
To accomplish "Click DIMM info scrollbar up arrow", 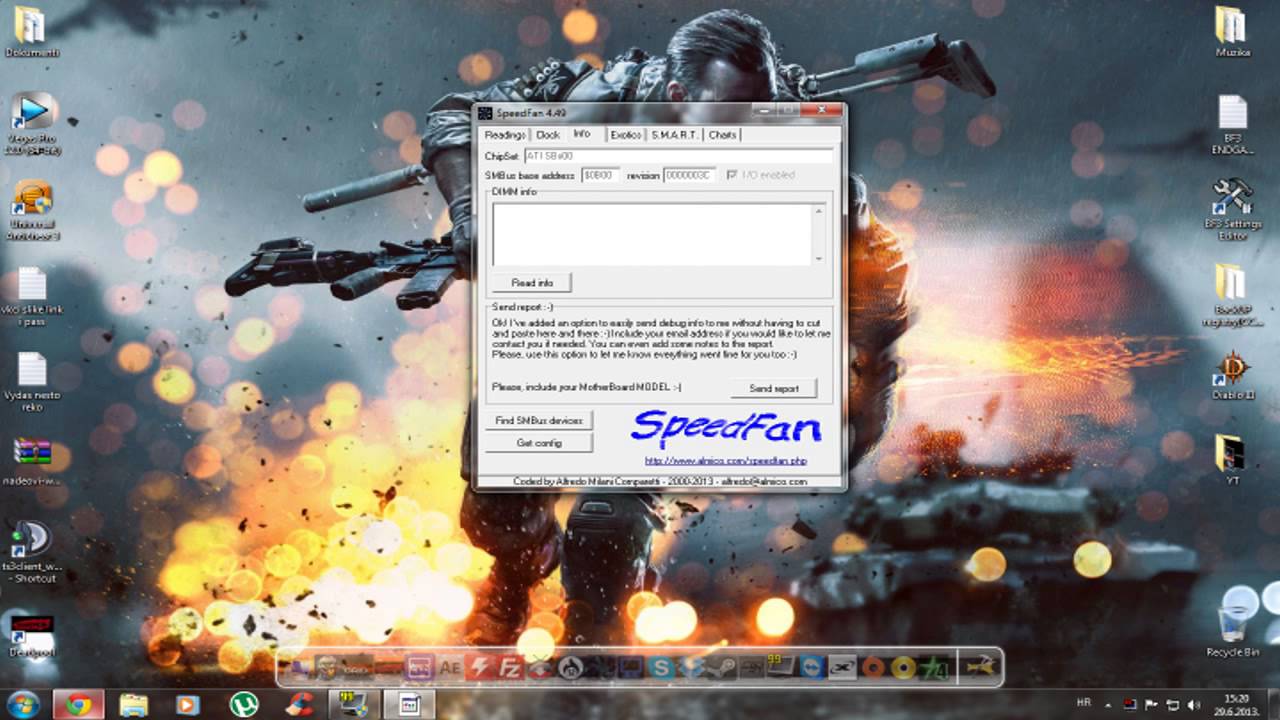I will [819, 211].
